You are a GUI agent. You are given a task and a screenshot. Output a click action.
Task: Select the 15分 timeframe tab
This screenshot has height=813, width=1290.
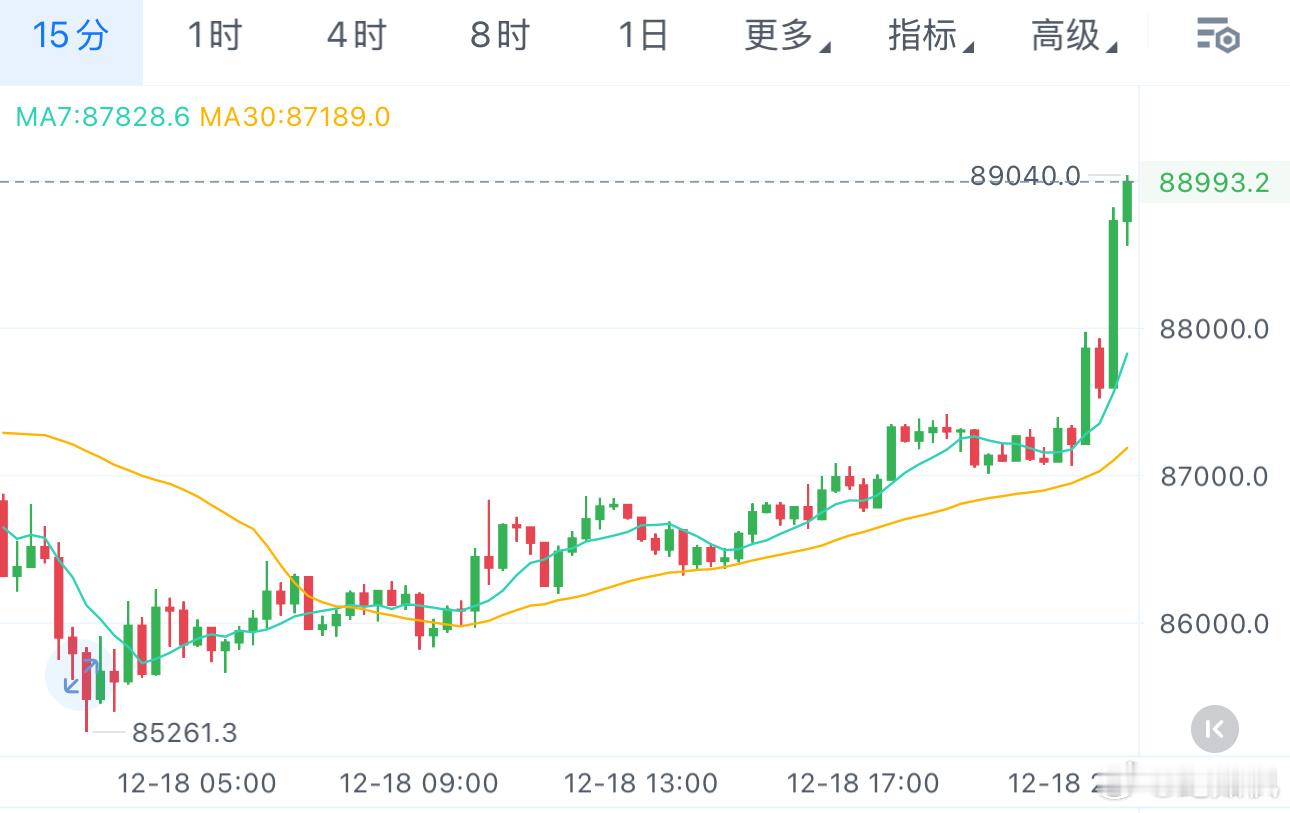[70, 36]
